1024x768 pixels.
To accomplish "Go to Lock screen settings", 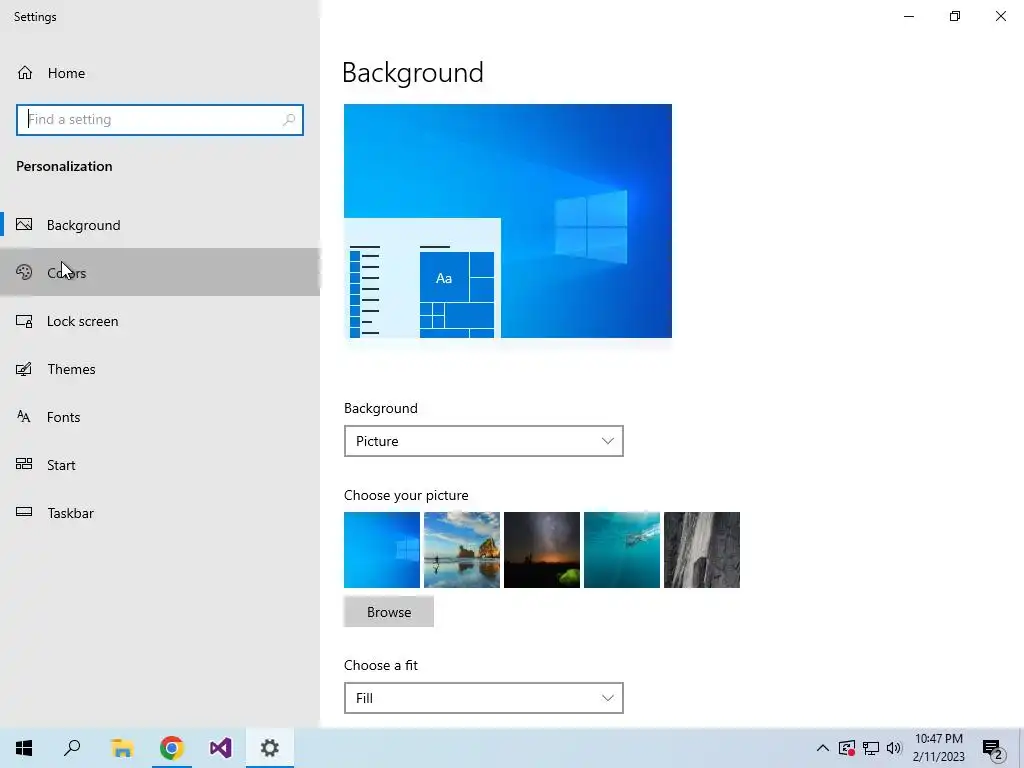I will click(160, 321).
